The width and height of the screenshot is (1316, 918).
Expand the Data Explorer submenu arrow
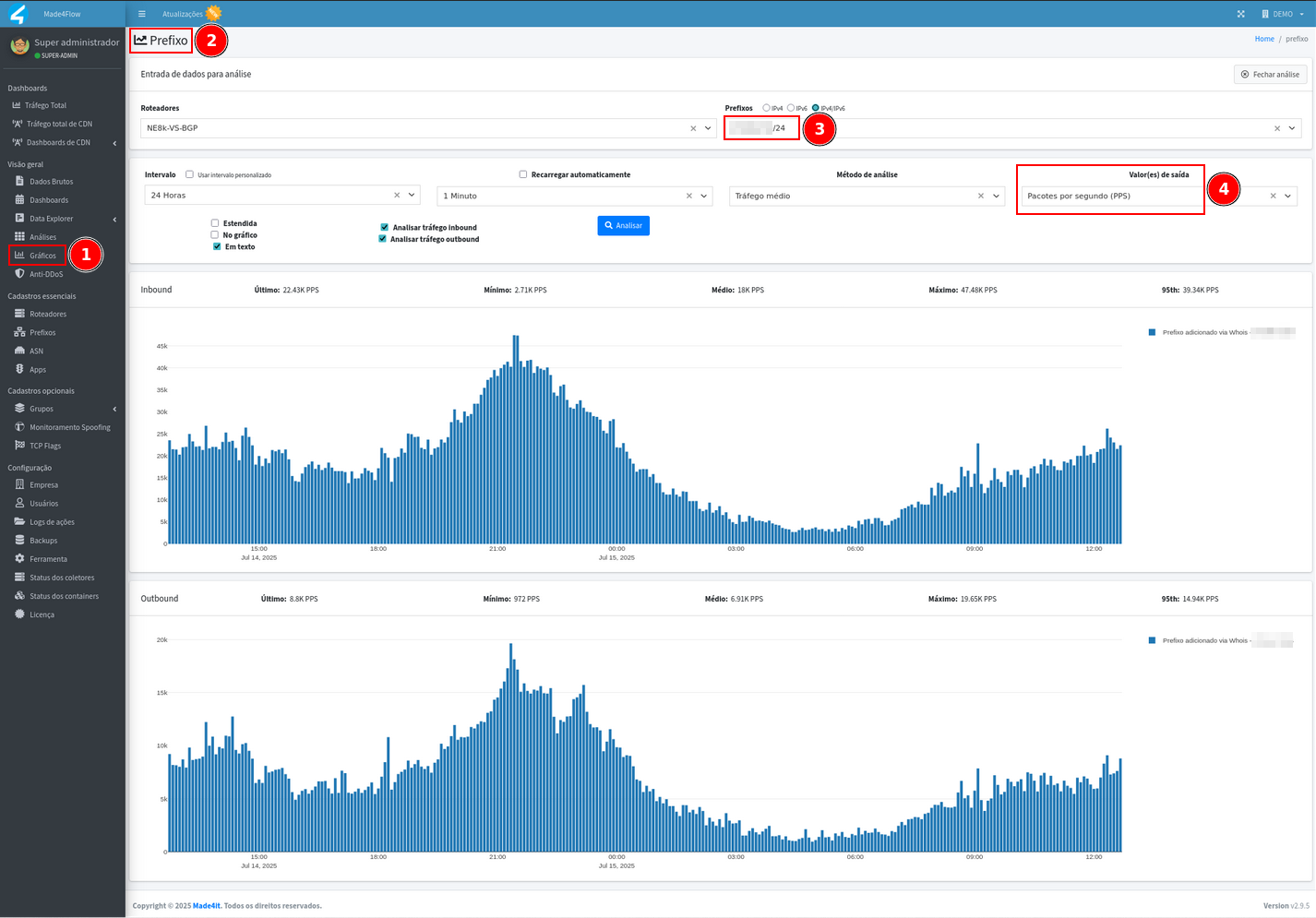click(x=114, y=220)
